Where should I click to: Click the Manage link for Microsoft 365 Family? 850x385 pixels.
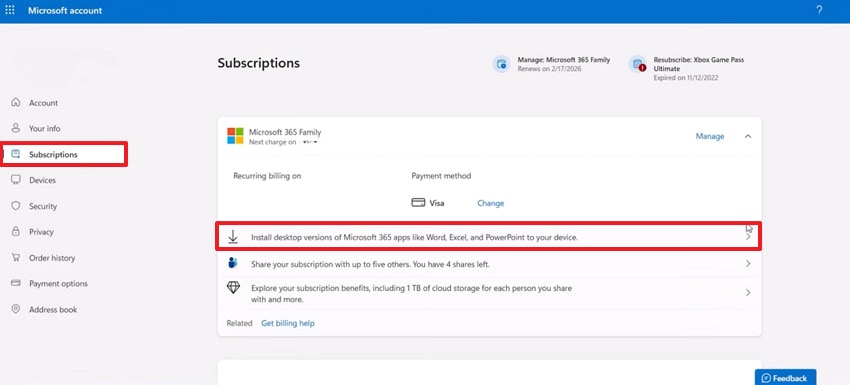coord(710,136)
